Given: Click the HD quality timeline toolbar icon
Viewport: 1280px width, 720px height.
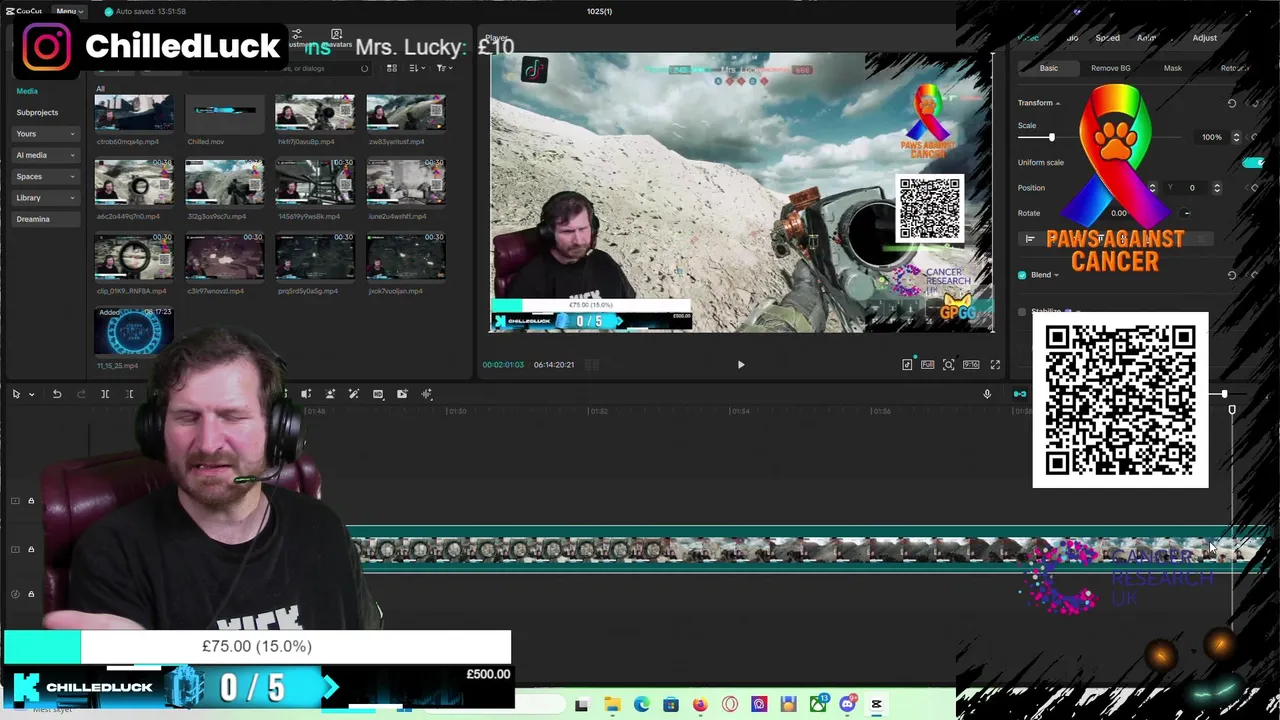Looking at the screenshot, I should tap(378, 394).
